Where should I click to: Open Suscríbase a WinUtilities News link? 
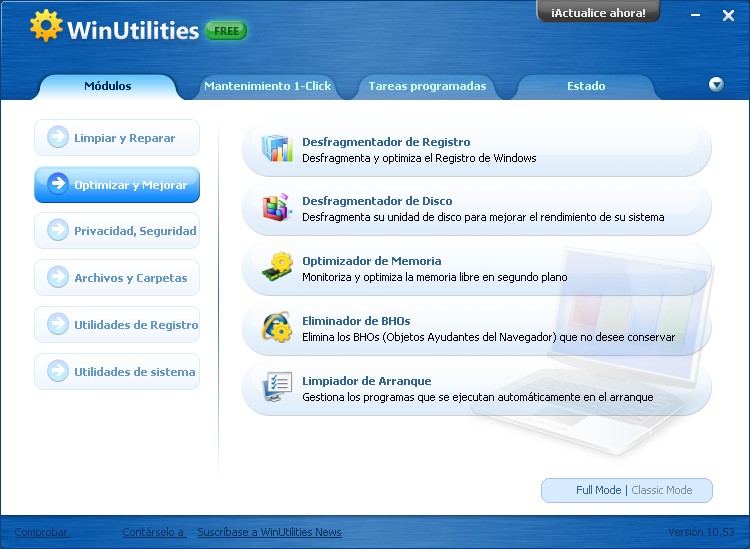pyautogui.click(x=269, y=532)
